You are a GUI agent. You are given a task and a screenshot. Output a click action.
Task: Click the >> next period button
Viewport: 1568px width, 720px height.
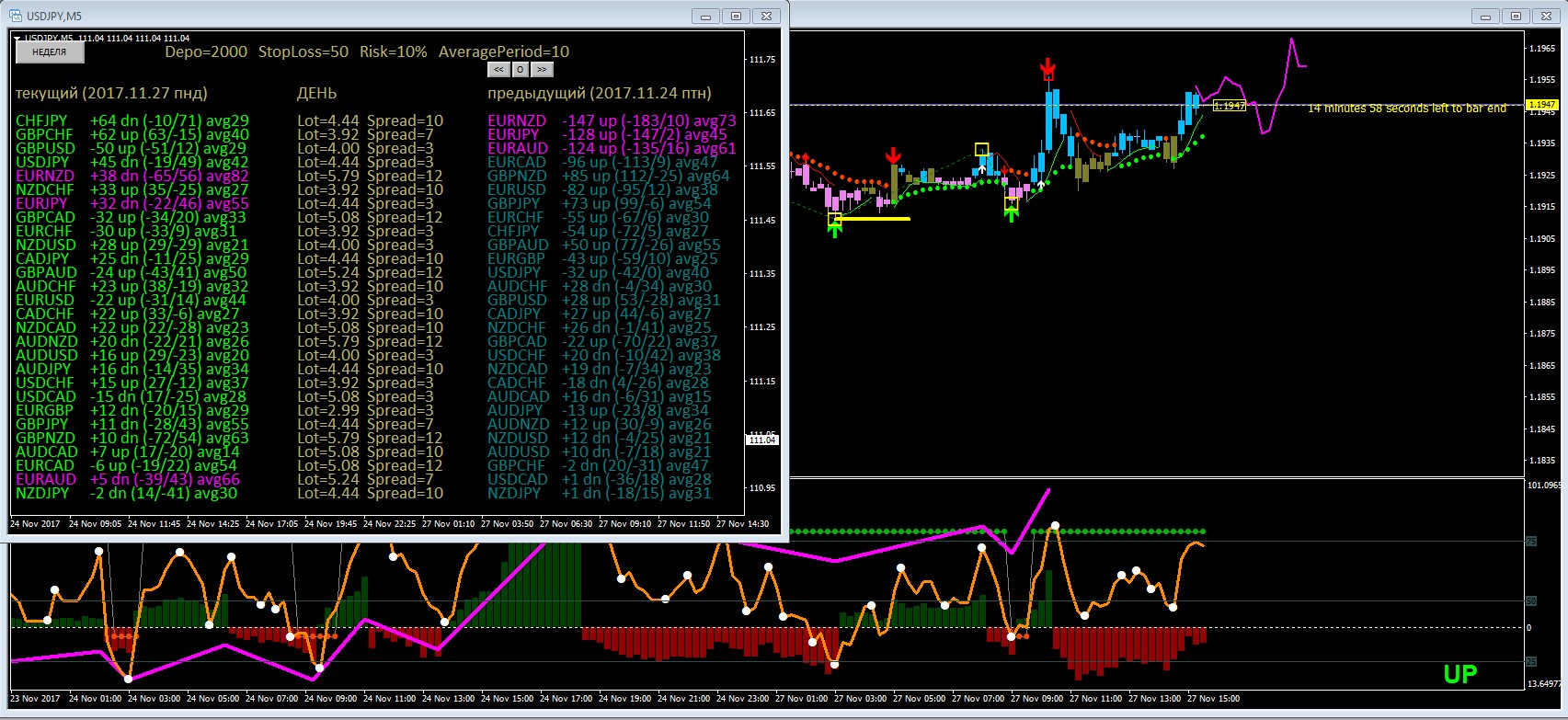pyautogui.click(x=542, y=69)
